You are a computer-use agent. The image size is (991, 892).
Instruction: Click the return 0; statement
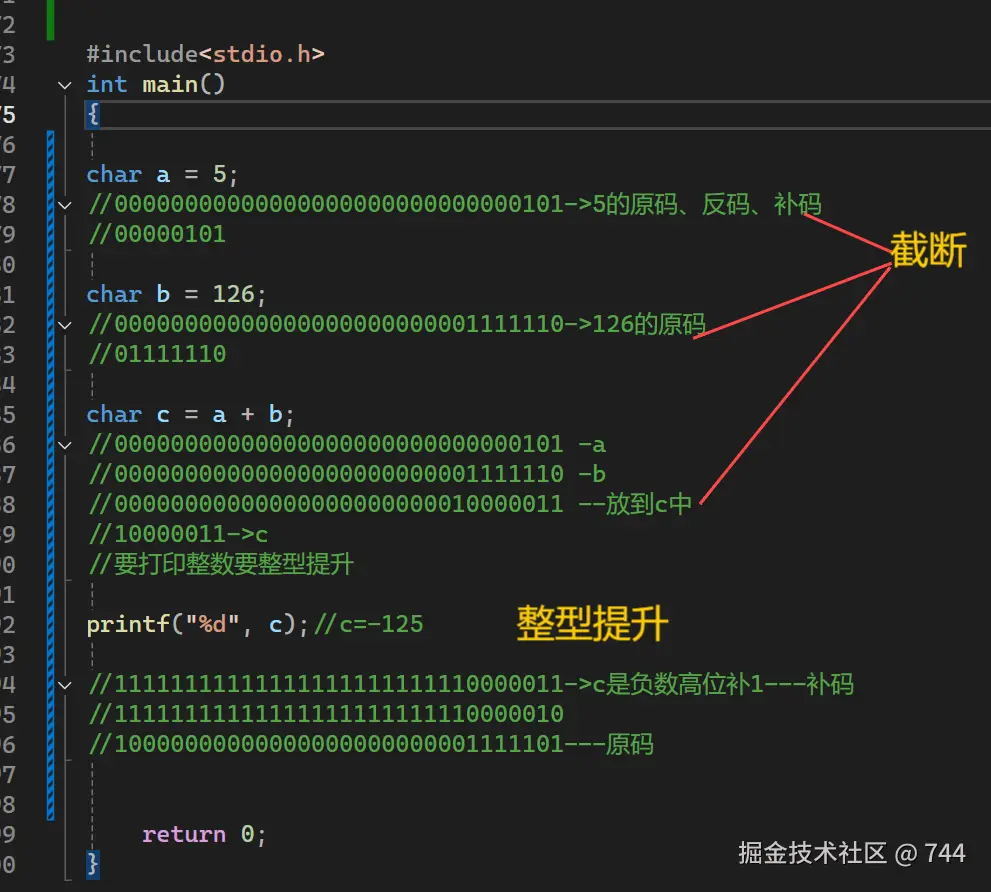click(204, 834)
